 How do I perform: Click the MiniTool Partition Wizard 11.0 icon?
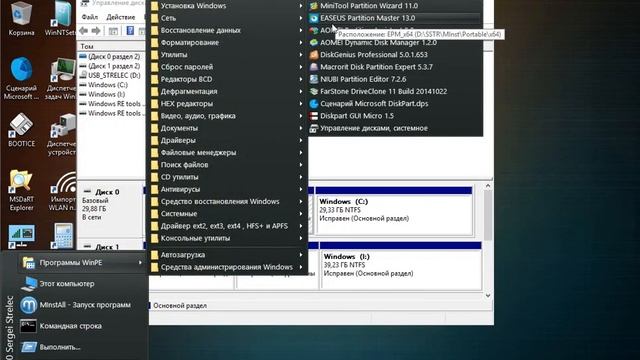click(313, 6)
